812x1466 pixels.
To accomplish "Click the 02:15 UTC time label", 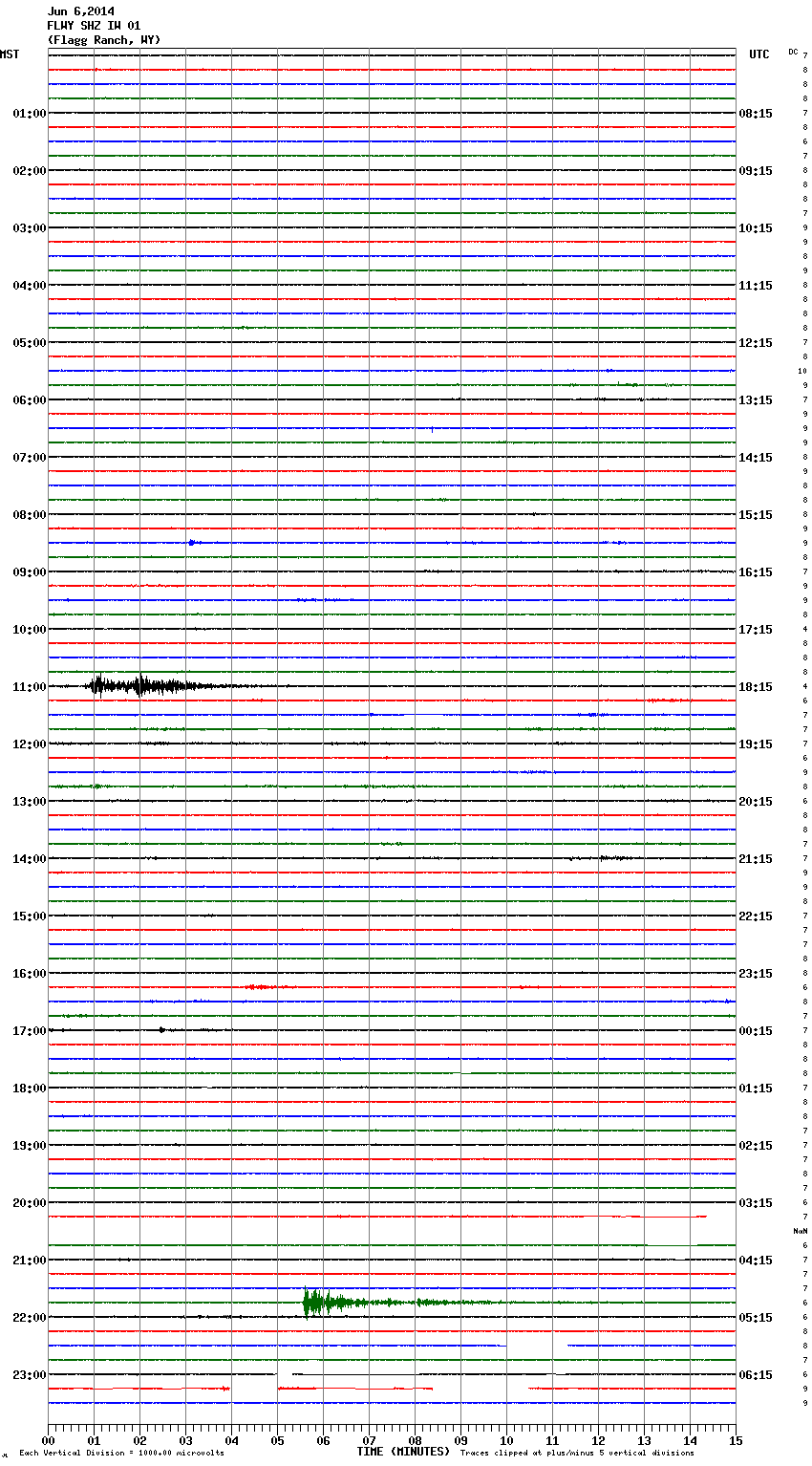I will click(756, 1146).
